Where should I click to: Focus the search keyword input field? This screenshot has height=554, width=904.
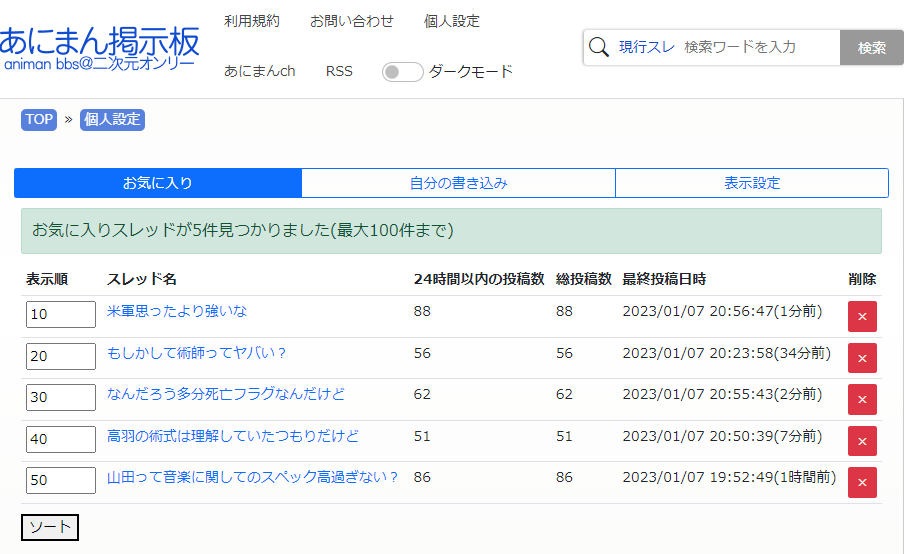coord(758,47)
